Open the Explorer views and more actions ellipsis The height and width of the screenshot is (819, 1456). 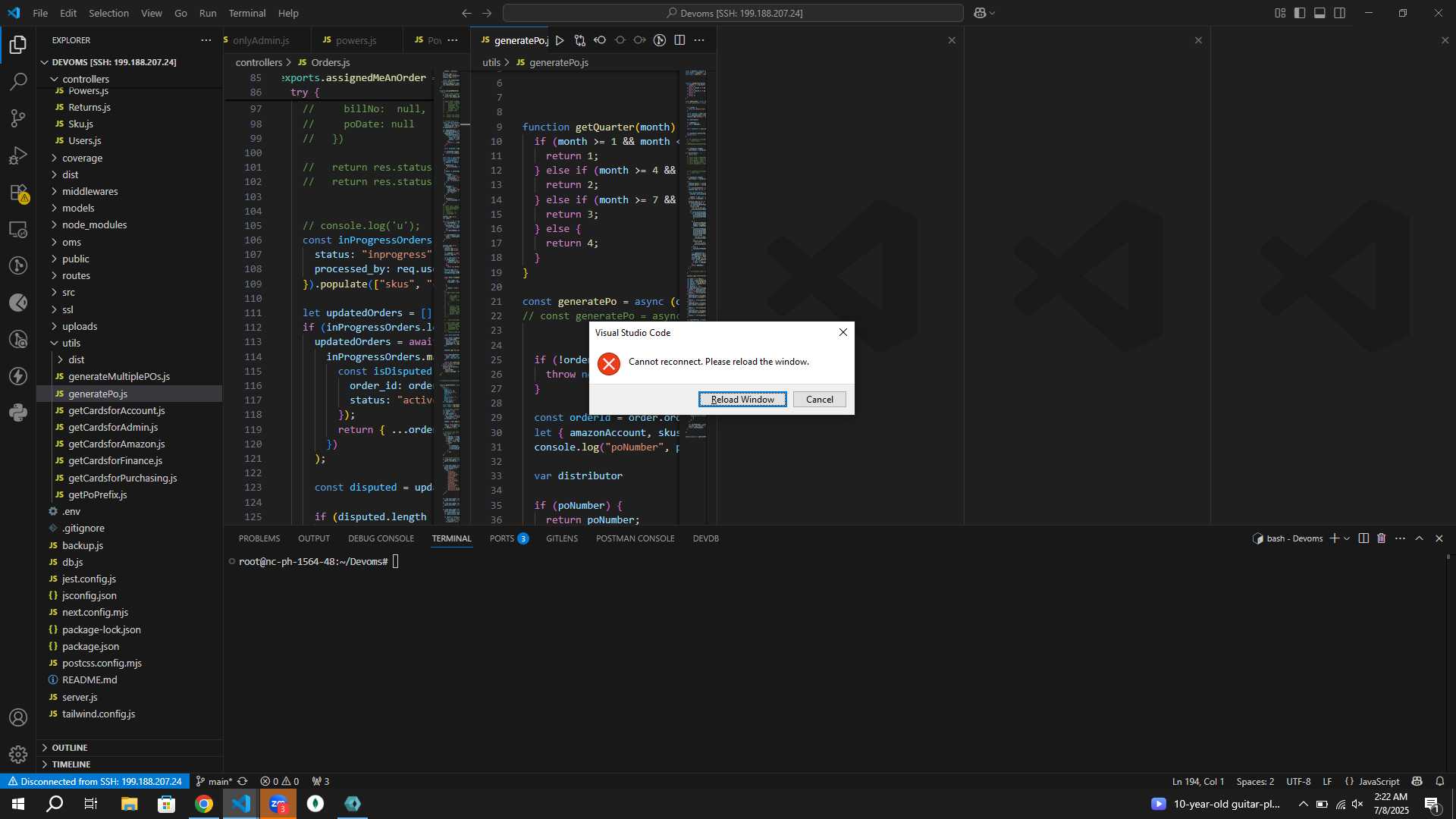(206, 40)
